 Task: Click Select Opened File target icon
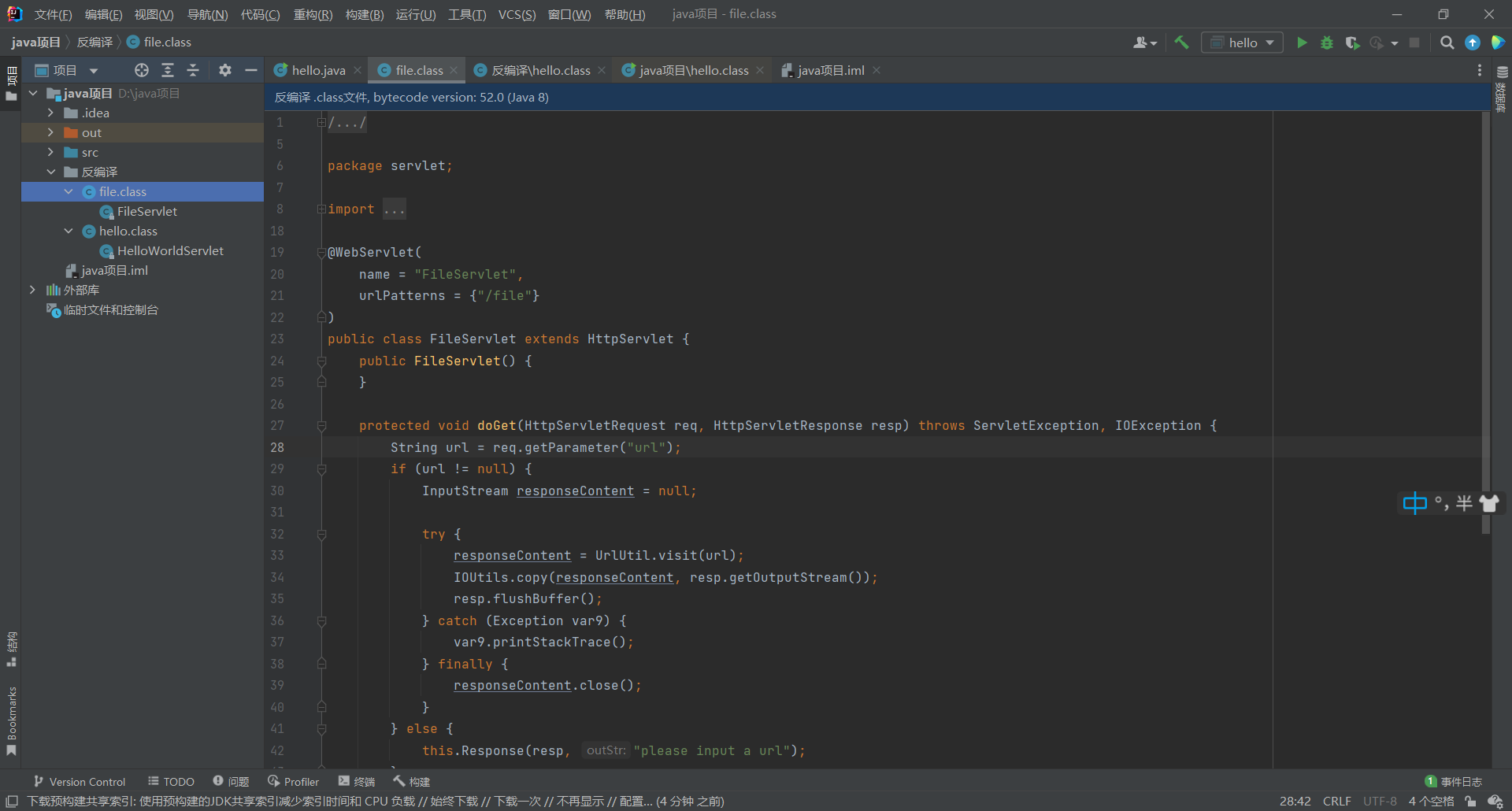pyautogui.click(x=142, y=70)
